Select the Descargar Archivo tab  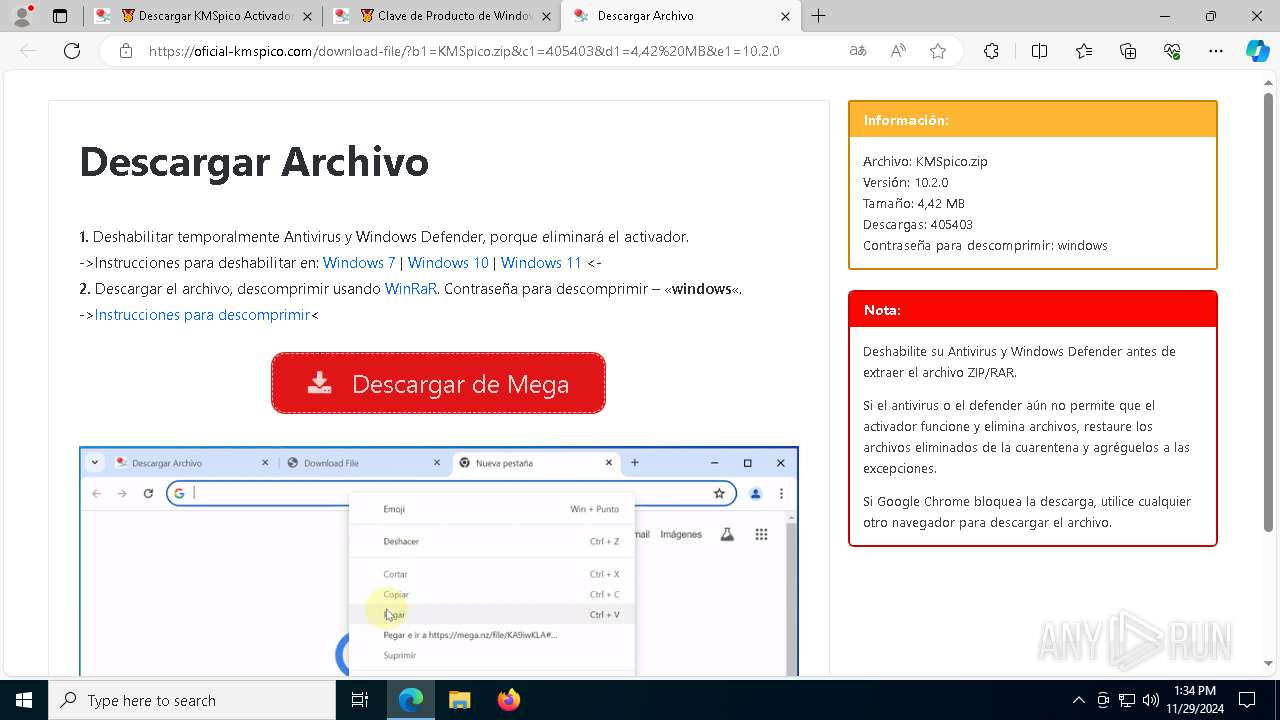point(680,16)
